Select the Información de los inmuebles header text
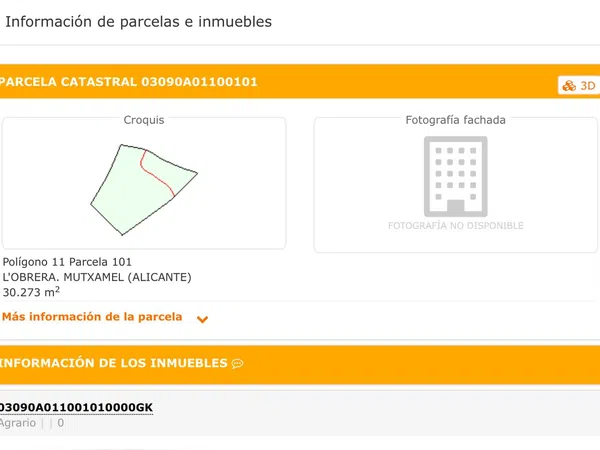600x450 pixels. tap(113, 363)
